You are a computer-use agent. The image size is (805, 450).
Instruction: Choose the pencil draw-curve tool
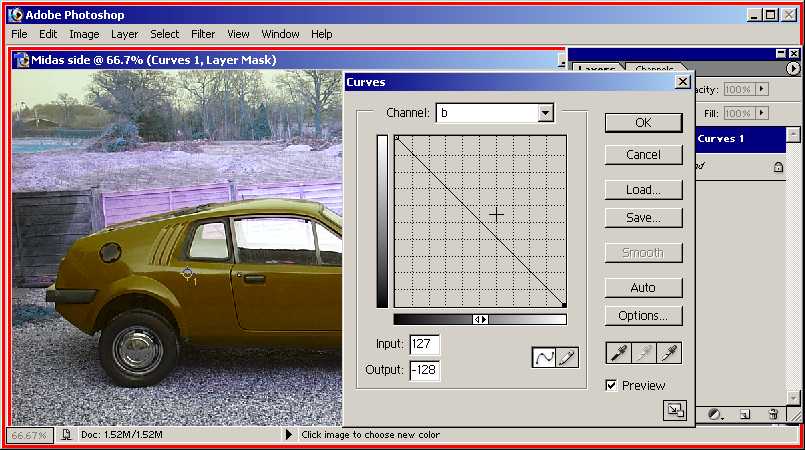(567, 357)
